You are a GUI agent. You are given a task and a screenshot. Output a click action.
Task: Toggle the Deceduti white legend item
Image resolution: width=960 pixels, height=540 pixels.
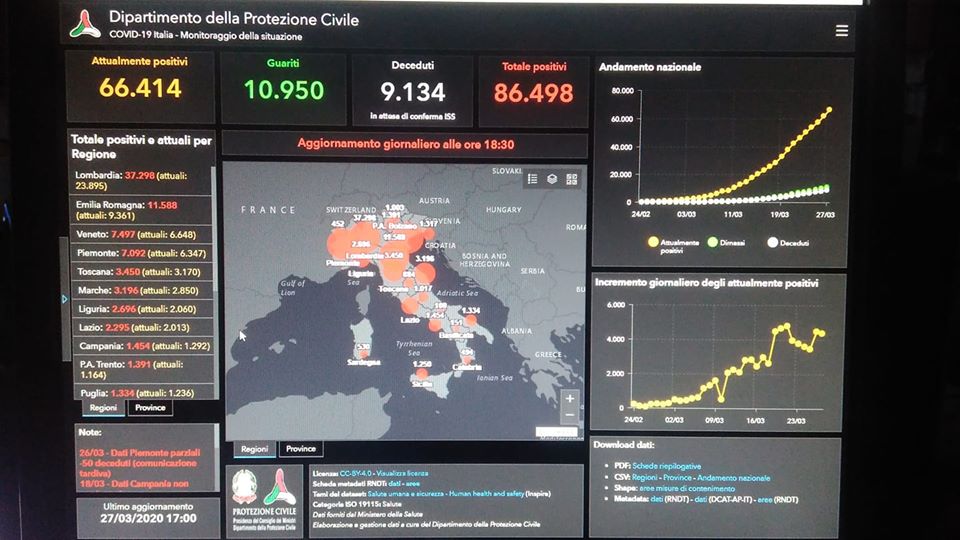789,242
